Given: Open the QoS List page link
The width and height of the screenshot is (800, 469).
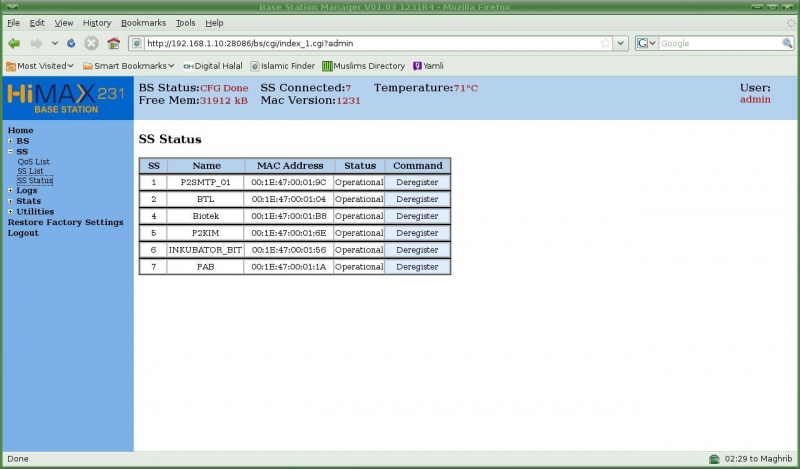Looking at the screenshot, I should tap(33, 161).
